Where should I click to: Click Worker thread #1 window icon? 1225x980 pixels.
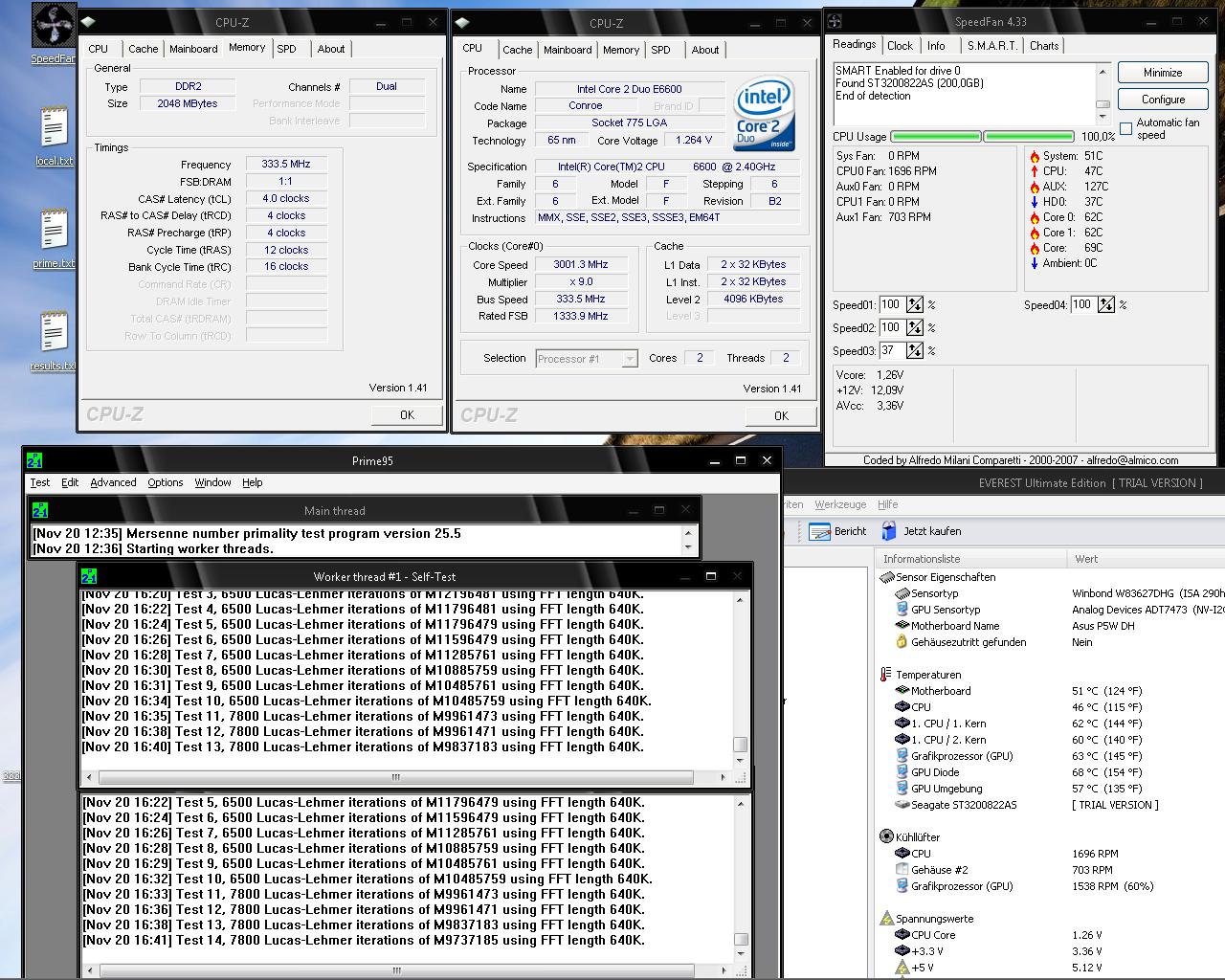coord(89,576)
